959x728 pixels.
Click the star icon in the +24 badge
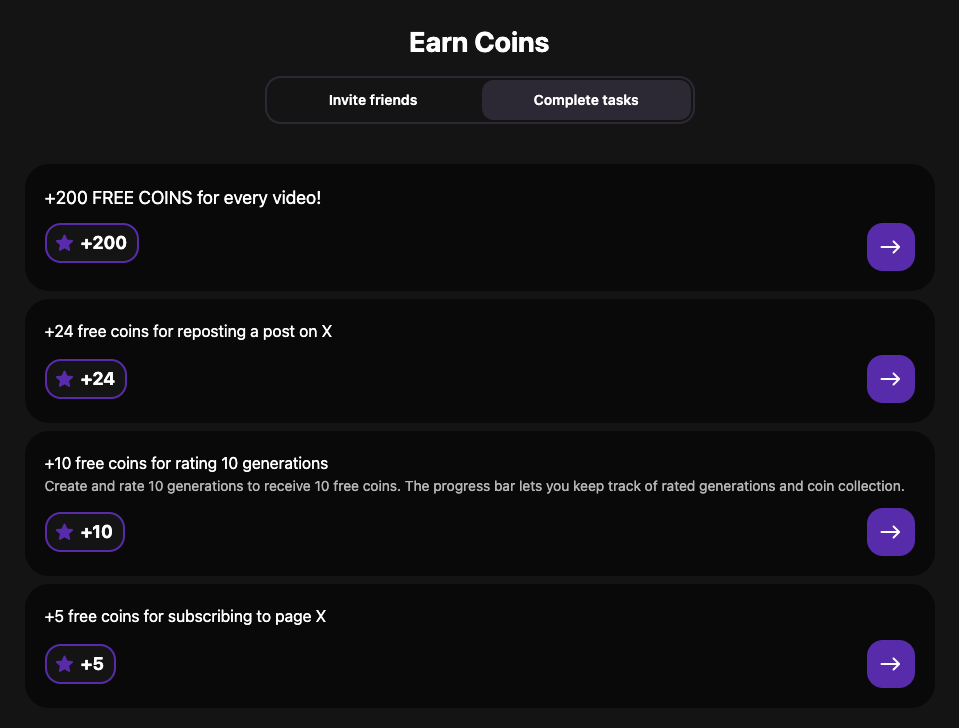coord(65,379)
